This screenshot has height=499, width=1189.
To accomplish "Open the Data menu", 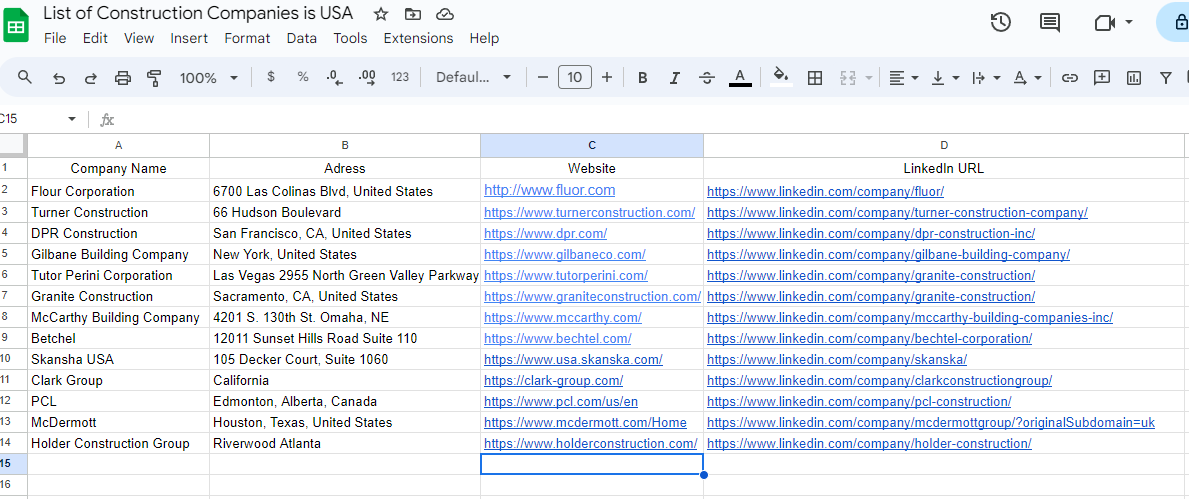I will 301,38.
